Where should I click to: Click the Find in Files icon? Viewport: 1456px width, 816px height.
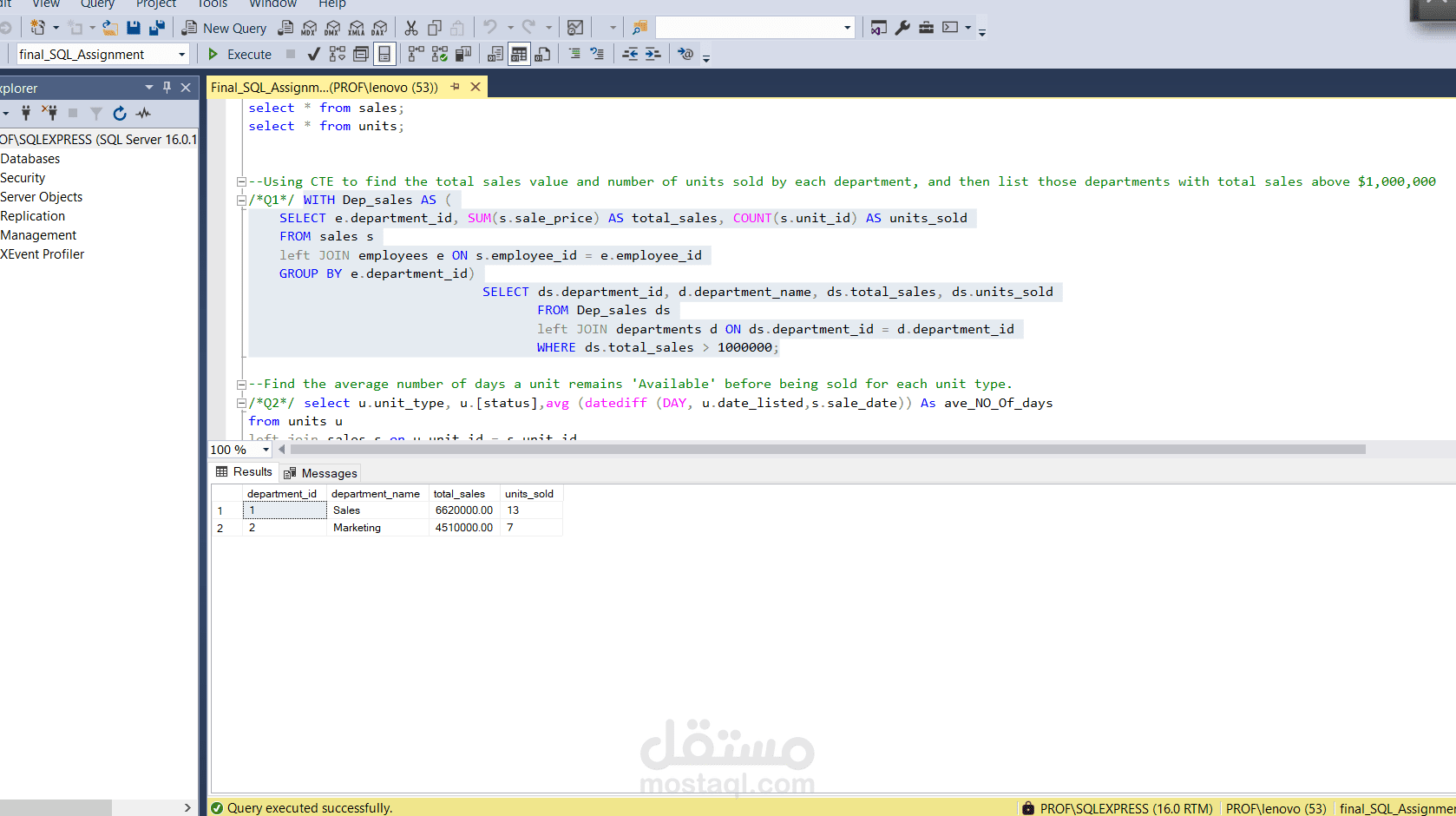click(639, 28)
